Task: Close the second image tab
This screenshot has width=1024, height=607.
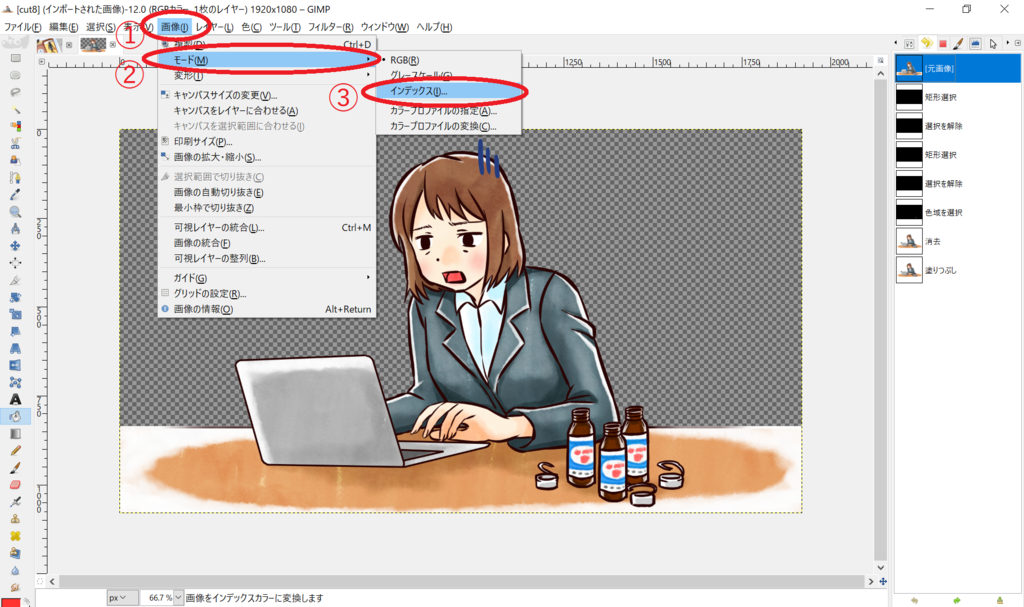Action: (x=112, y=44)
